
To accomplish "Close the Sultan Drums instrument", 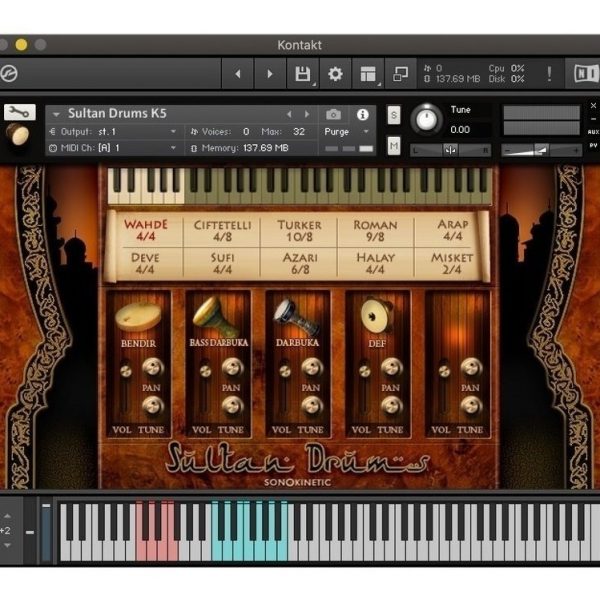I will [593, 105].
